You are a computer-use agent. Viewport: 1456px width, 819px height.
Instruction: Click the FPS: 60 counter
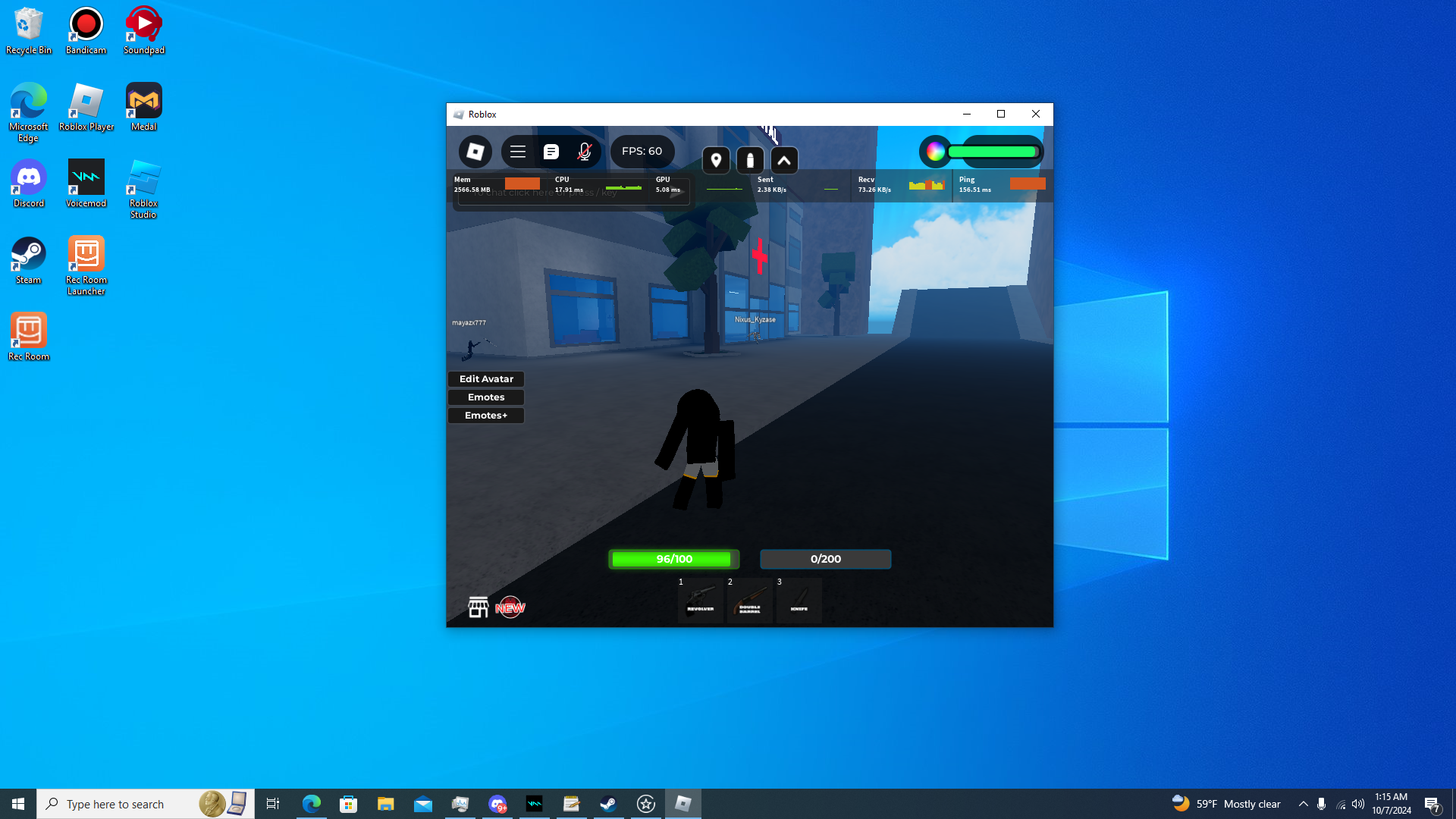[x=642, y=152]
